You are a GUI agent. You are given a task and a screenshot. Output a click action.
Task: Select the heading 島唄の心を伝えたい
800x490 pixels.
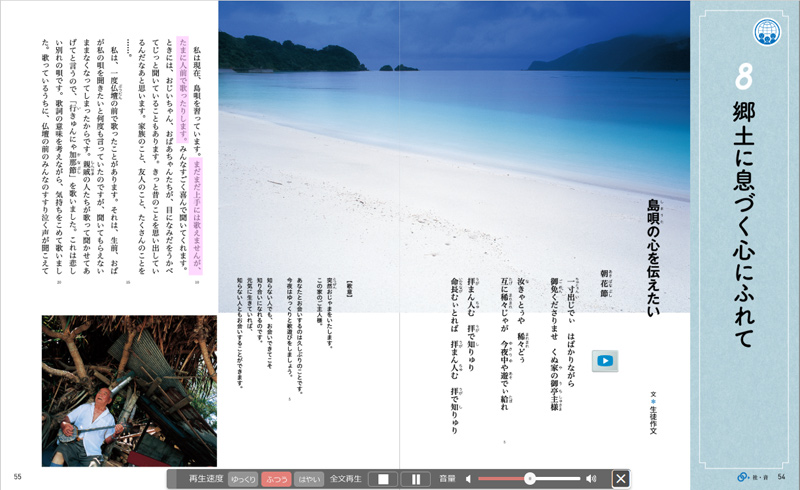(x=653, y=258)
